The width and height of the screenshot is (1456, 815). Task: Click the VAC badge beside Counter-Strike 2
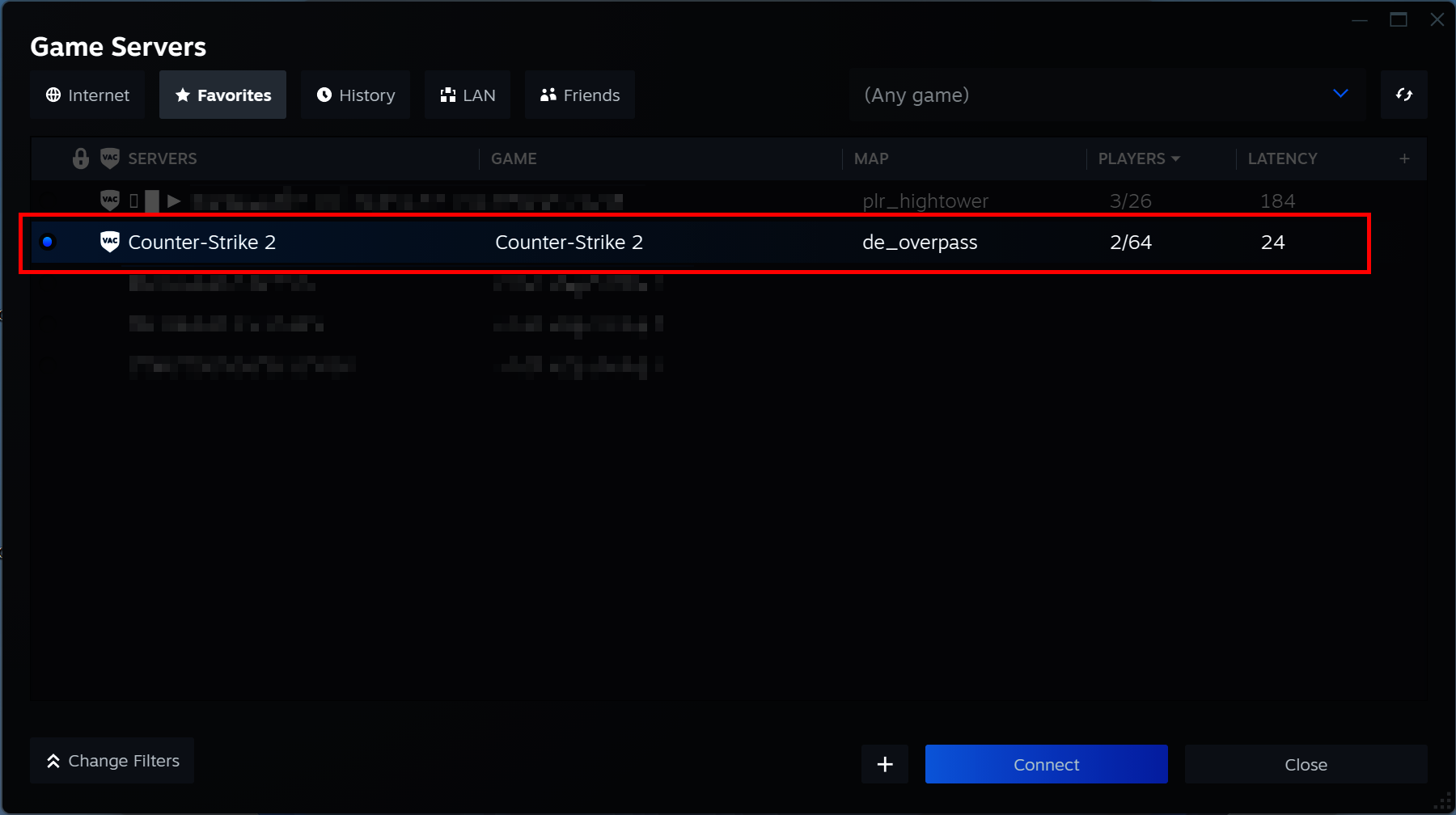pos(108,241)
